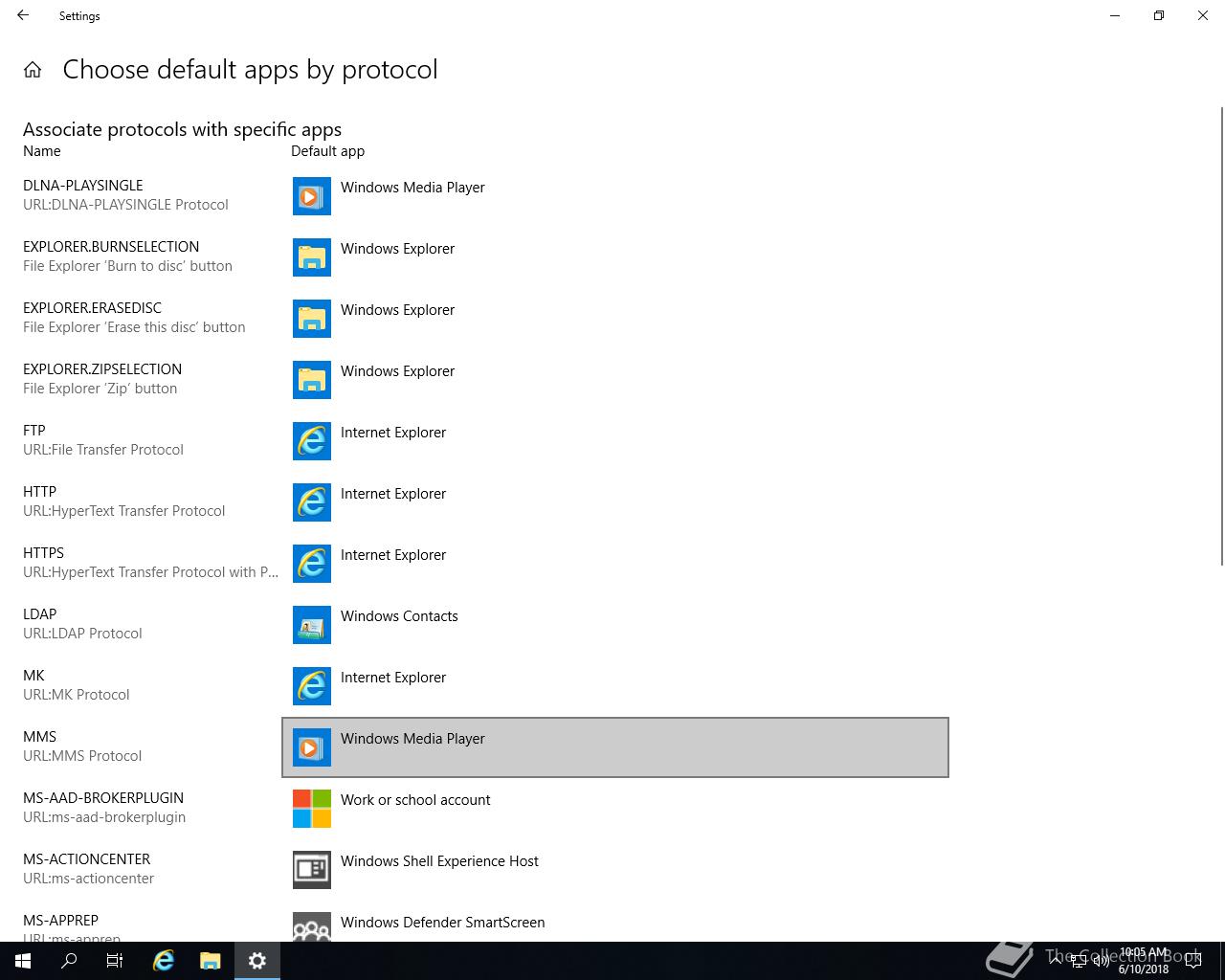The height and width of the screenshot is (980, 1225).
Task: Click the 'Default app' column header
Action: pyautogui.click(x=328, y=151)
